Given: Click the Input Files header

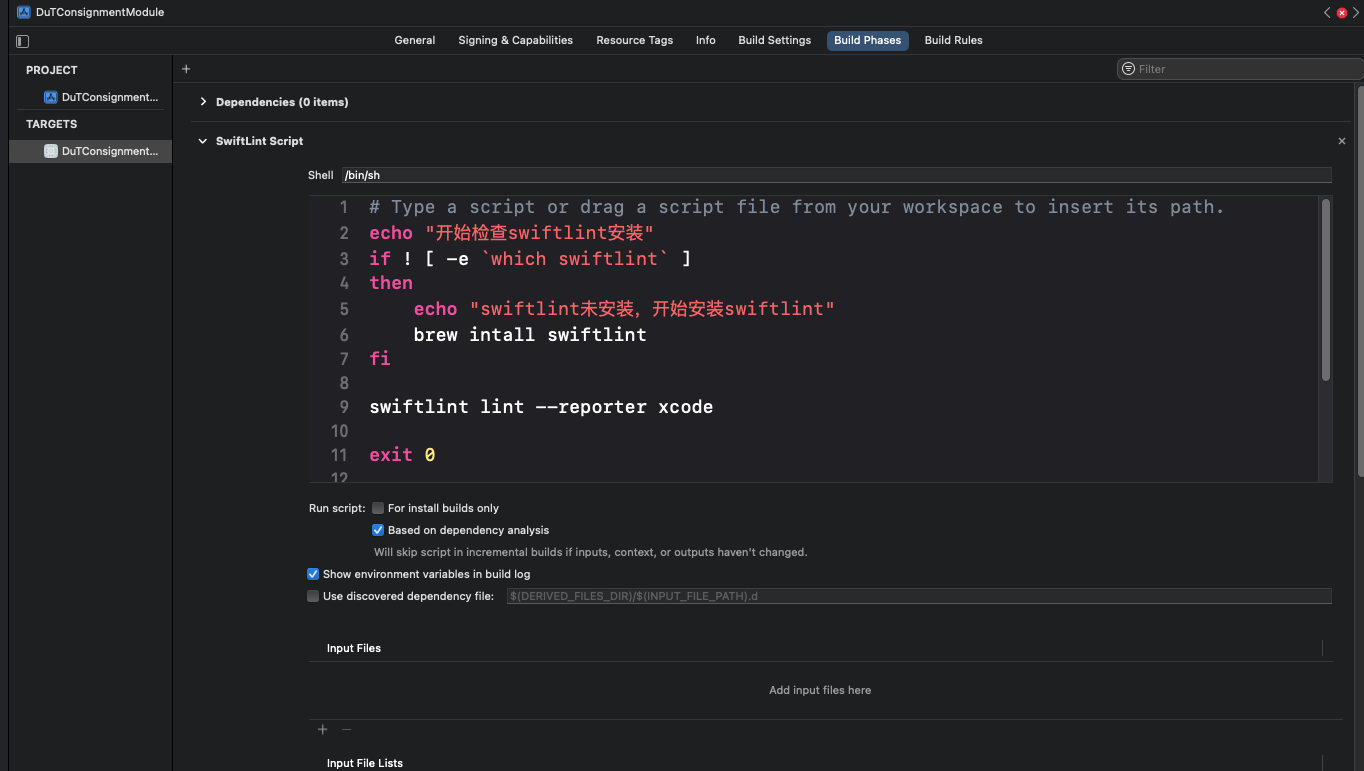Looking at the screenshot, I should point(354,648).
